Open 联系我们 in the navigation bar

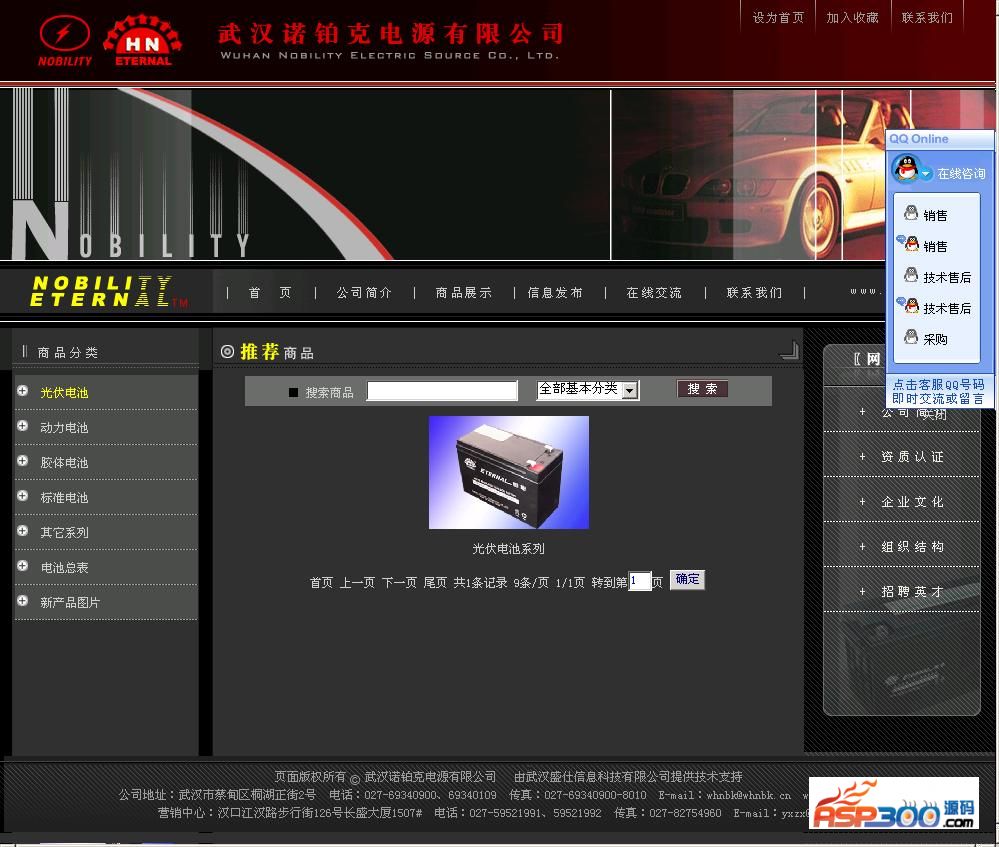754,293
